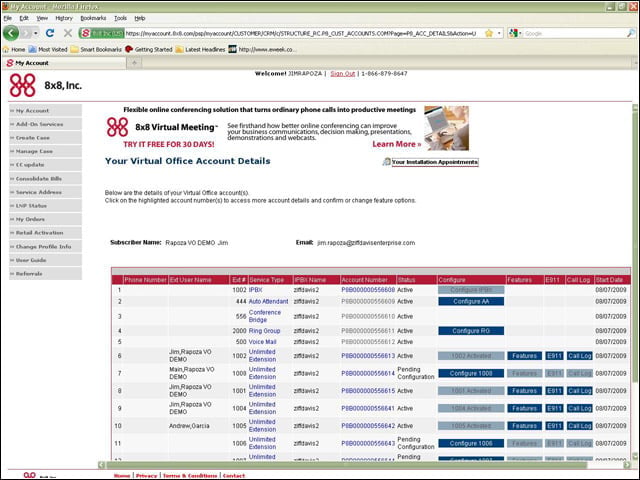Click the Reload page icon
Viewport: 640px width, 480px height.
point(50,33)
